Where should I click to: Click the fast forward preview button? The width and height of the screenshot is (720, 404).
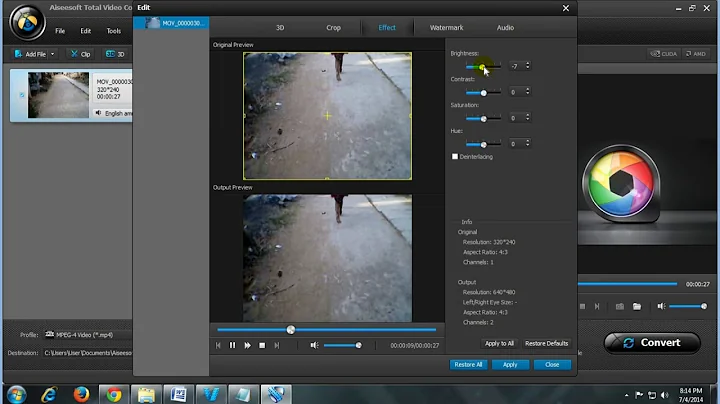click(248, 345)
